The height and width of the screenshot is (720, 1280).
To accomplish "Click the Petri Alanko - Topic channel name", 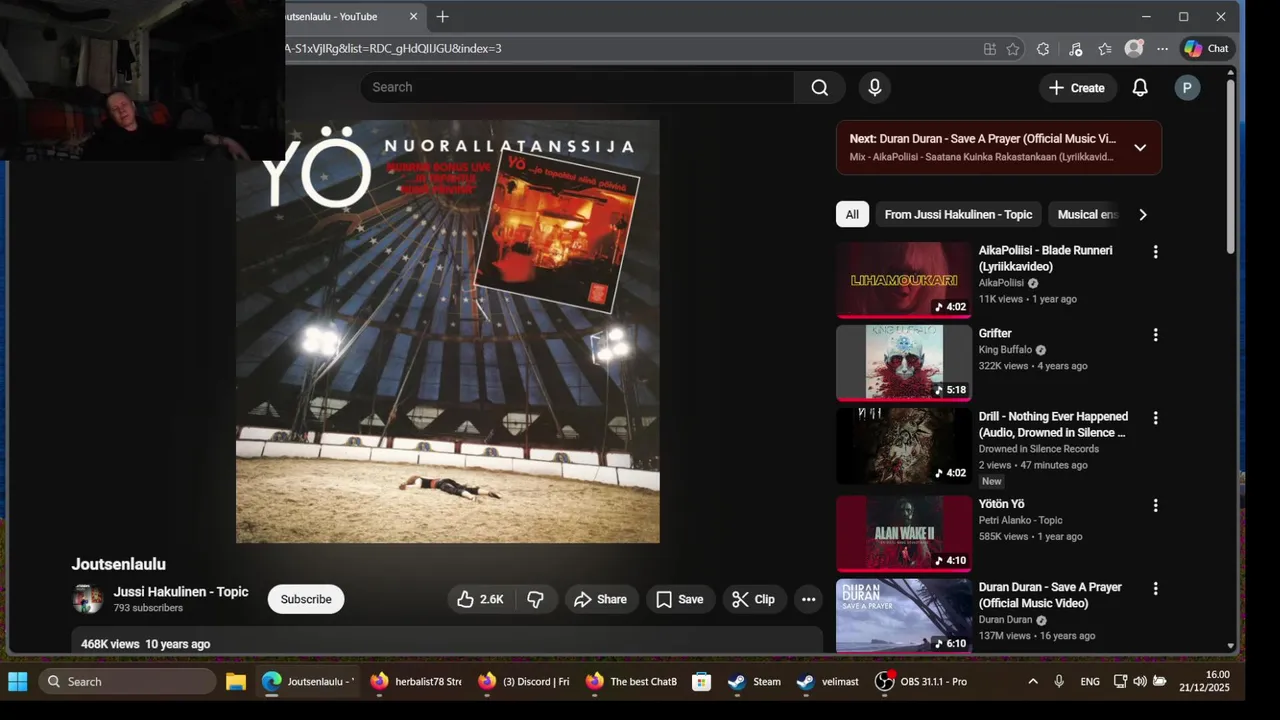I will (1020, 520).
